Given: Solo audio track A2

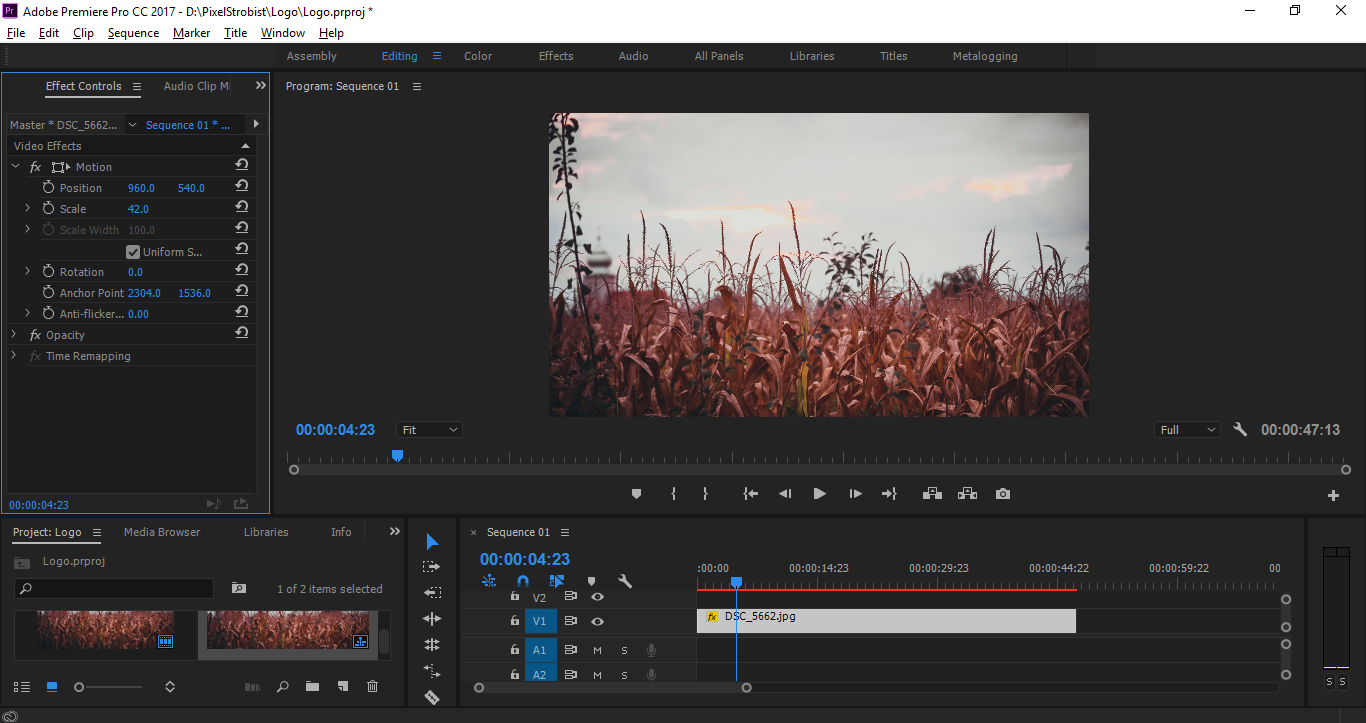Looking at the screenshot, I should (x=624, y=675).
